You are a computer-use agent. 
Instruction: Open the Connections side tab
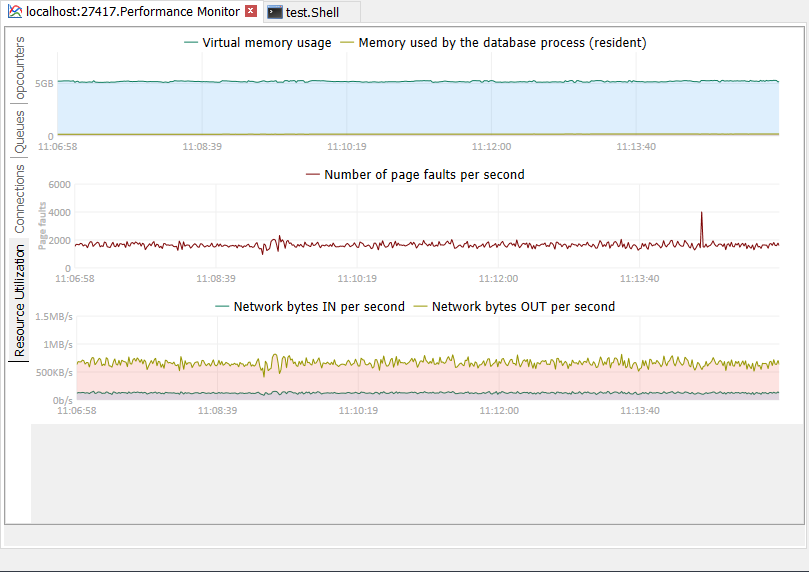20,199
